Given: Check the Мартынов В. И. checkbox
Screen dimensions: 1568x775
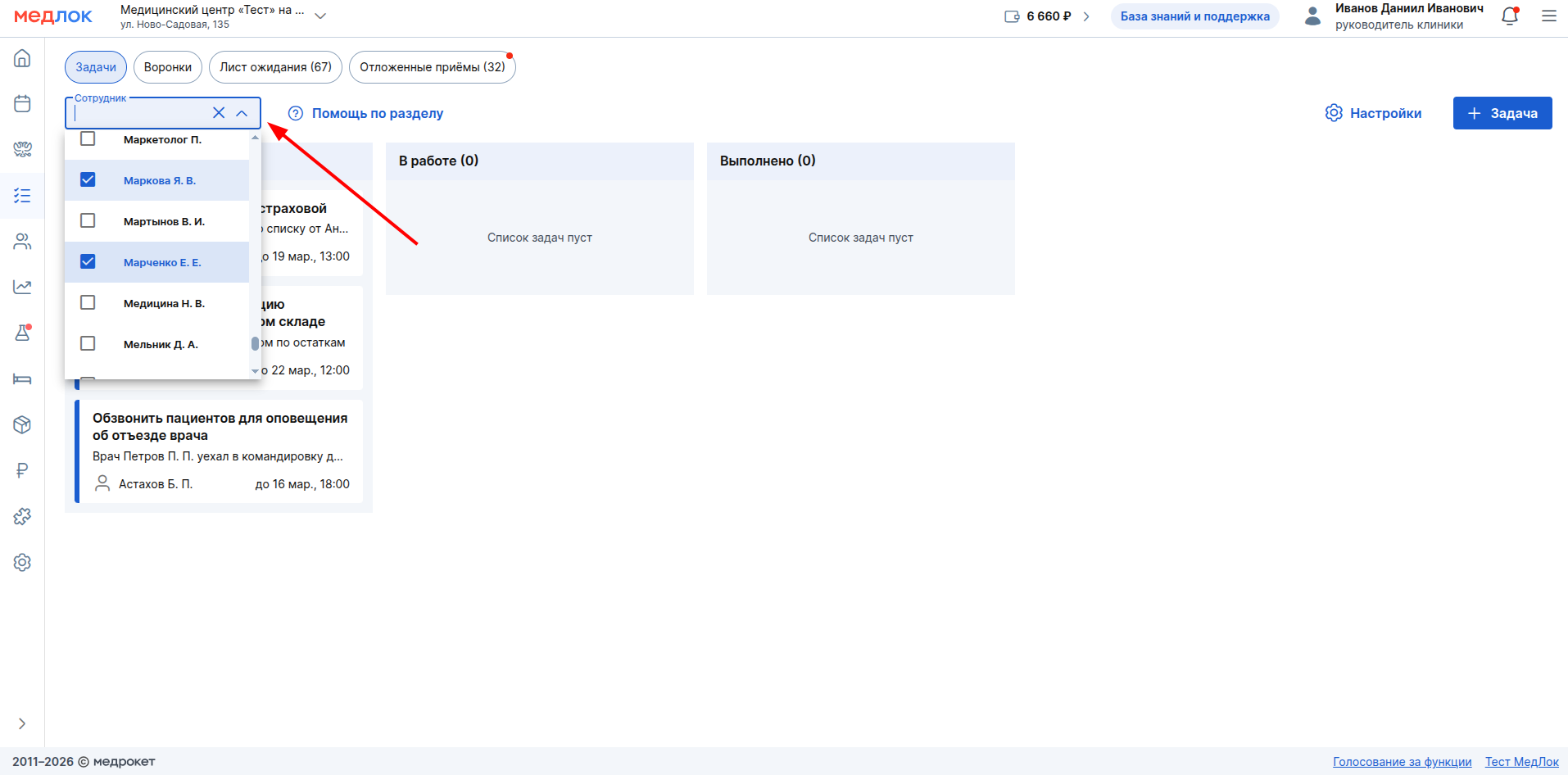Looking at the screenshot, I should (88, 221).
